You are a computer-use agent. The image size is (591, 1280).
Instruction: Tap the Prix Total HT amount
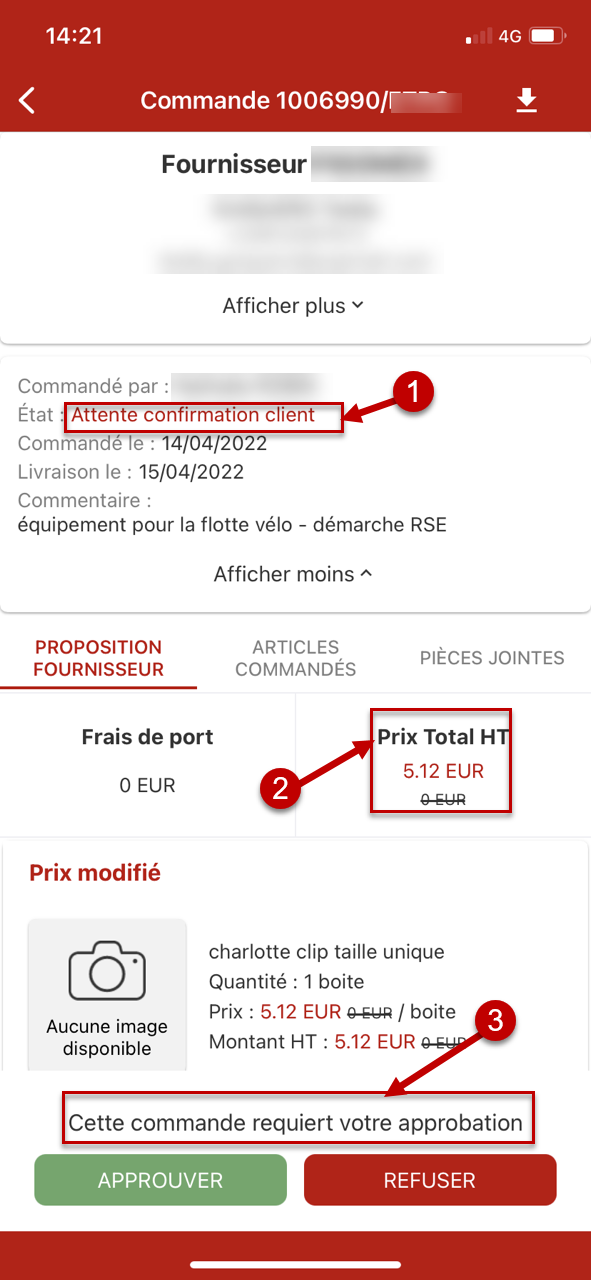[x=443, y=772]
